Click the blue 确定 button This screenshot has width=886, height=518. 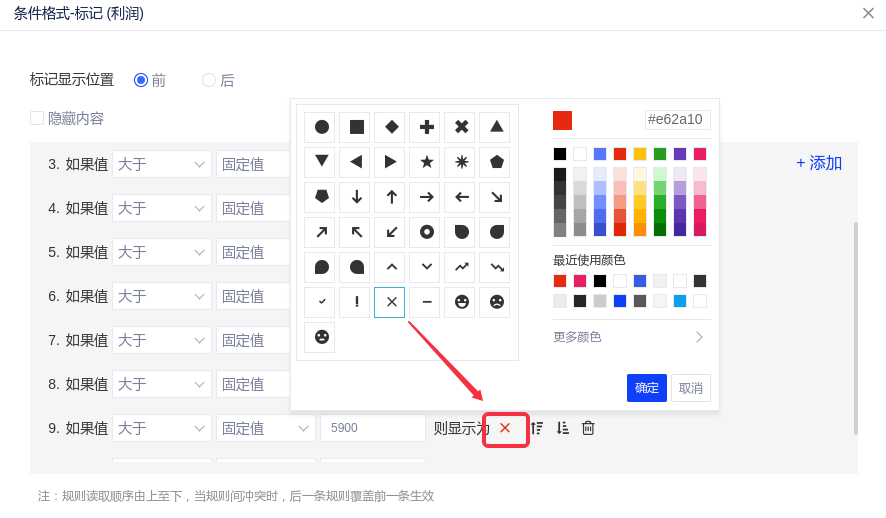pos(647,388)
